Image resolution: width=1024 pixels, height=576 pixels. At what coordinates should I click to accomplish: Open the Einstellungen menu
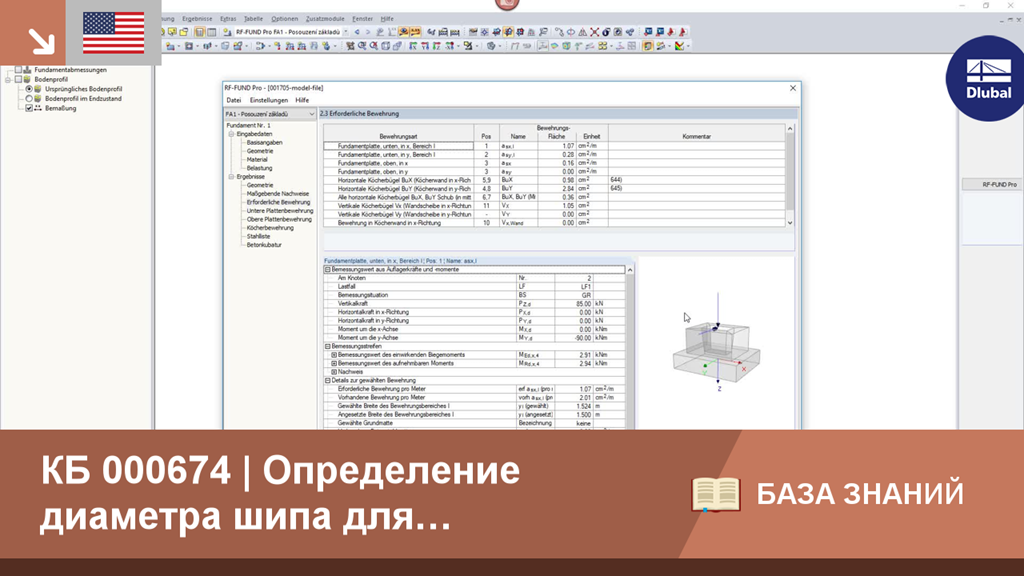[268, 101]
